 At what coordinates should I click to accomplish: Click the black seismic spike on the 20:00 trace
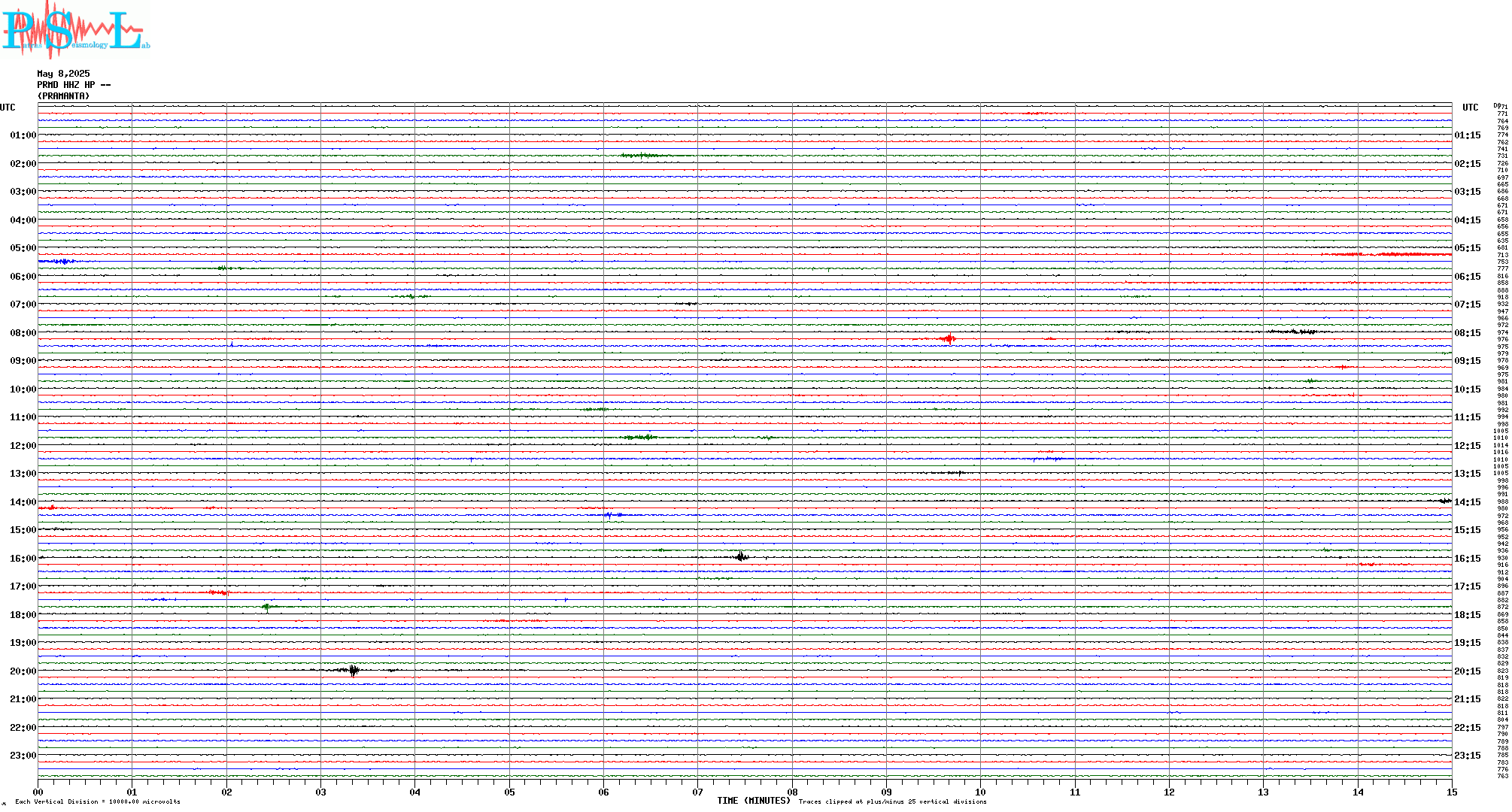[x=354, y=671]
